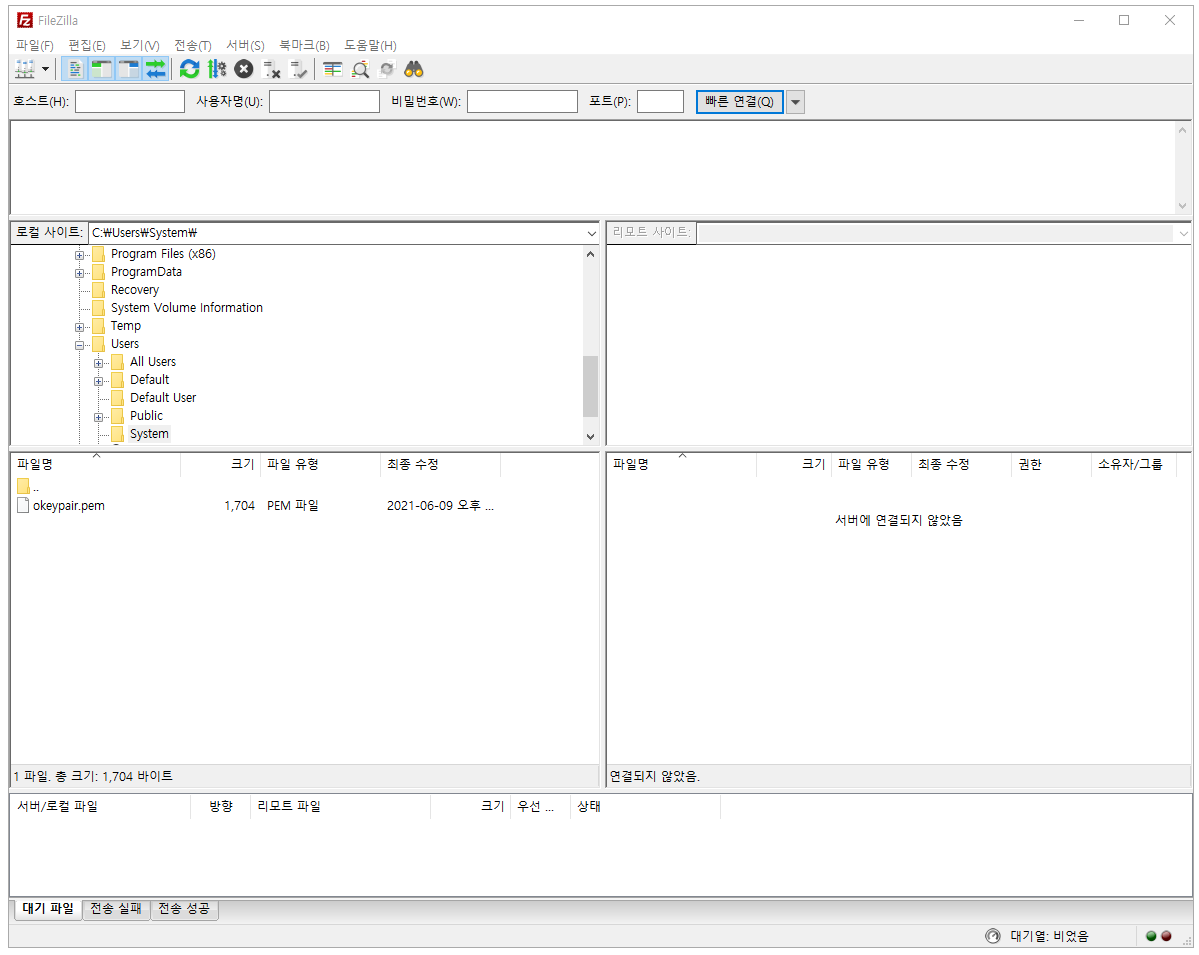Image resolution: width=1199 pixels, height=955 pixels.
Task: Reconnect to the last server
Action: click(x=298, y=70)
